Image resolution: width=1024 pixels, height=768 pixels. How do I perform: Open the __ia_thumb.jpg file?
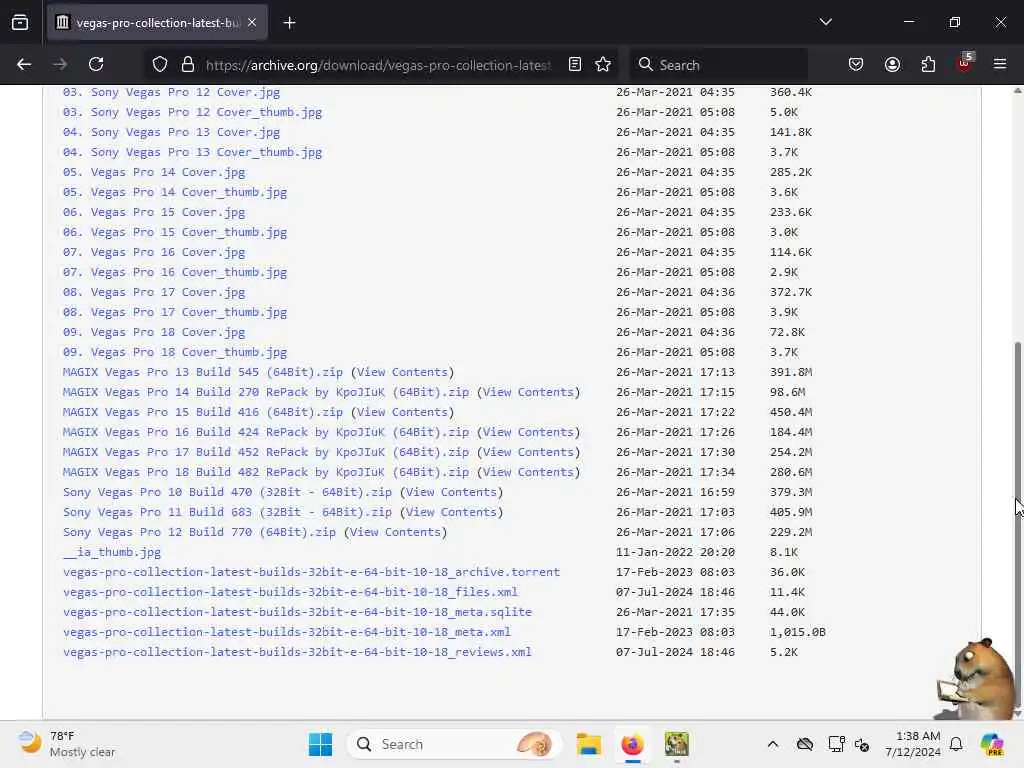tap(112, 552)
